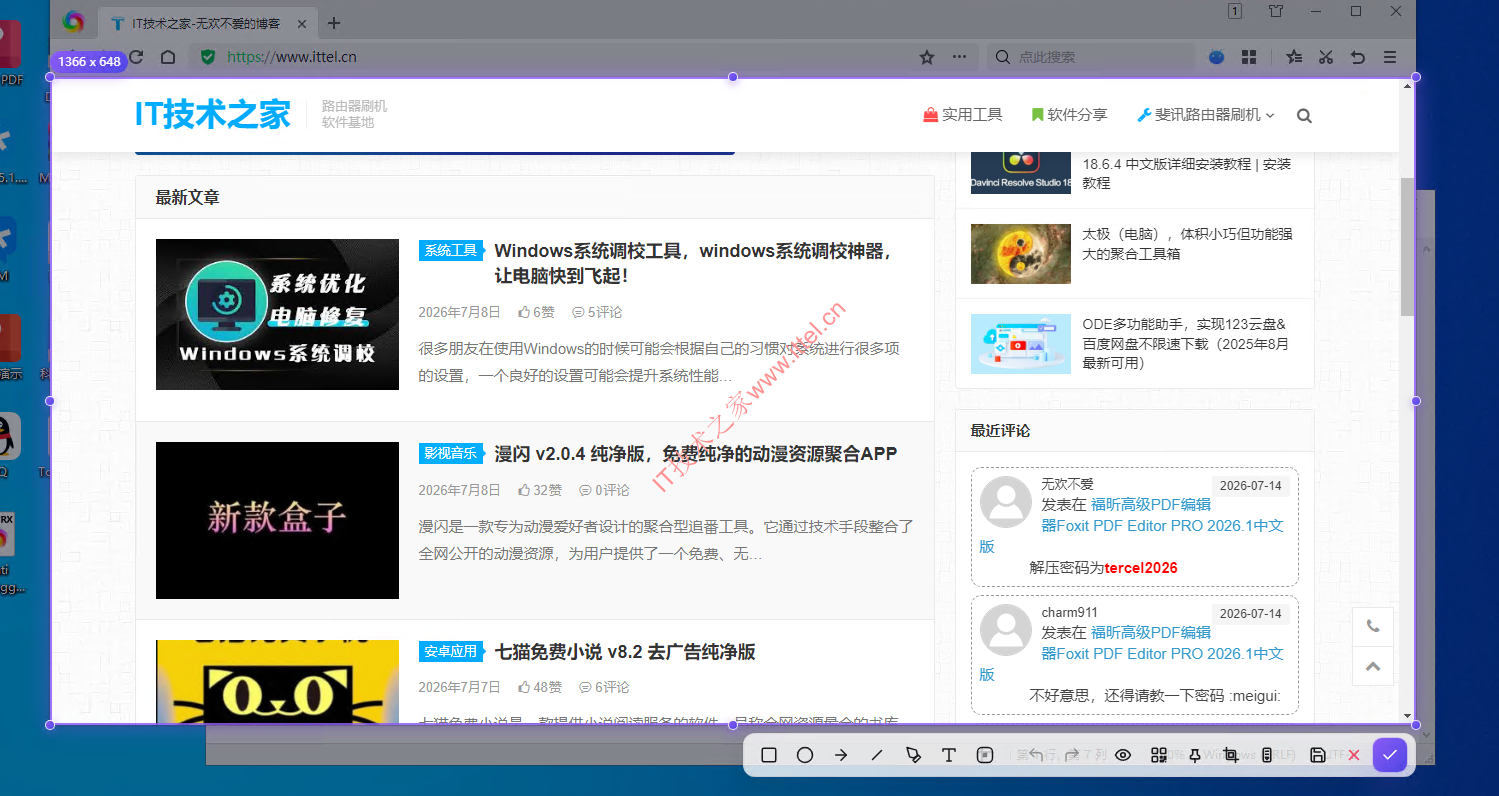Select the rectangle annotation tool

[x=769, y=755]
